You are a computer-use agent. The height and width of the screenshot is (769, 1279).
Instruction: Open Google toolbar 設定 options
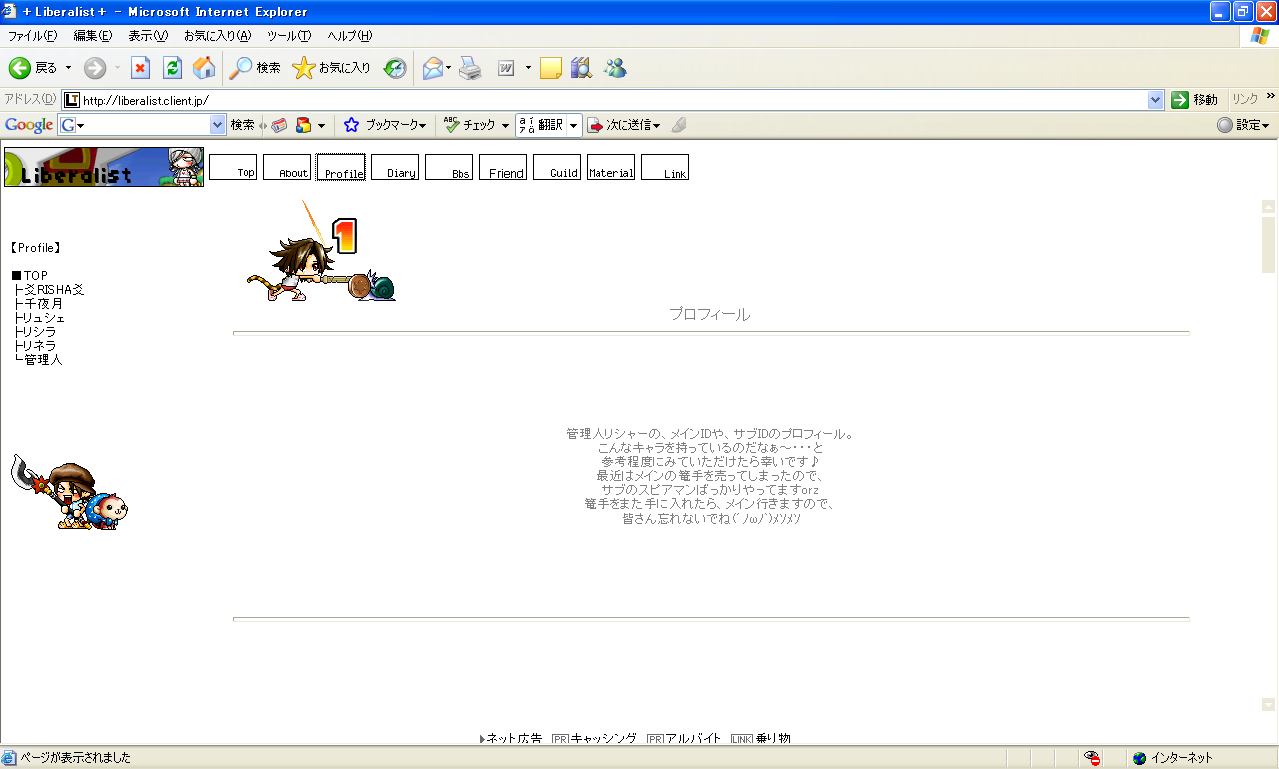coord(1243,125)
